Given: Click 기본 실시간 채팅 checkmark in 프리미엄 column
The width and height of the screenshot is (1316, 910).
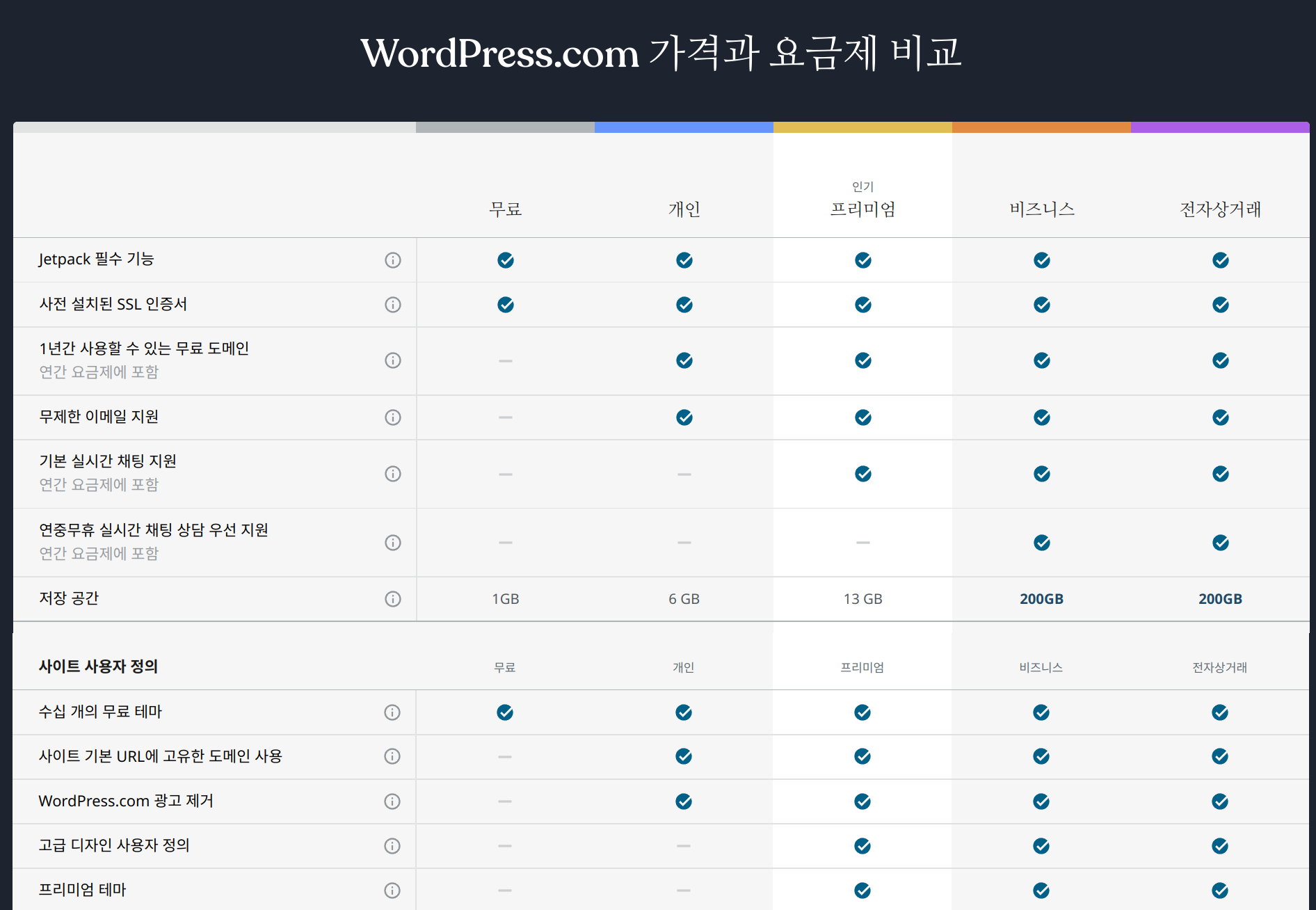Looking at the screenshot, I should [x=863, y=474].
